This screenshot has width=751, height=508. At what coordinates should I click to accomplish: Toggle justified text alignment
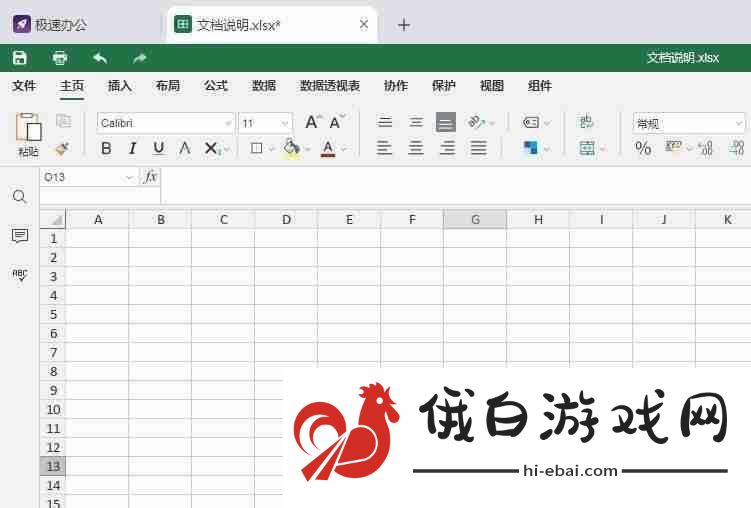click(x=478, y=148)
